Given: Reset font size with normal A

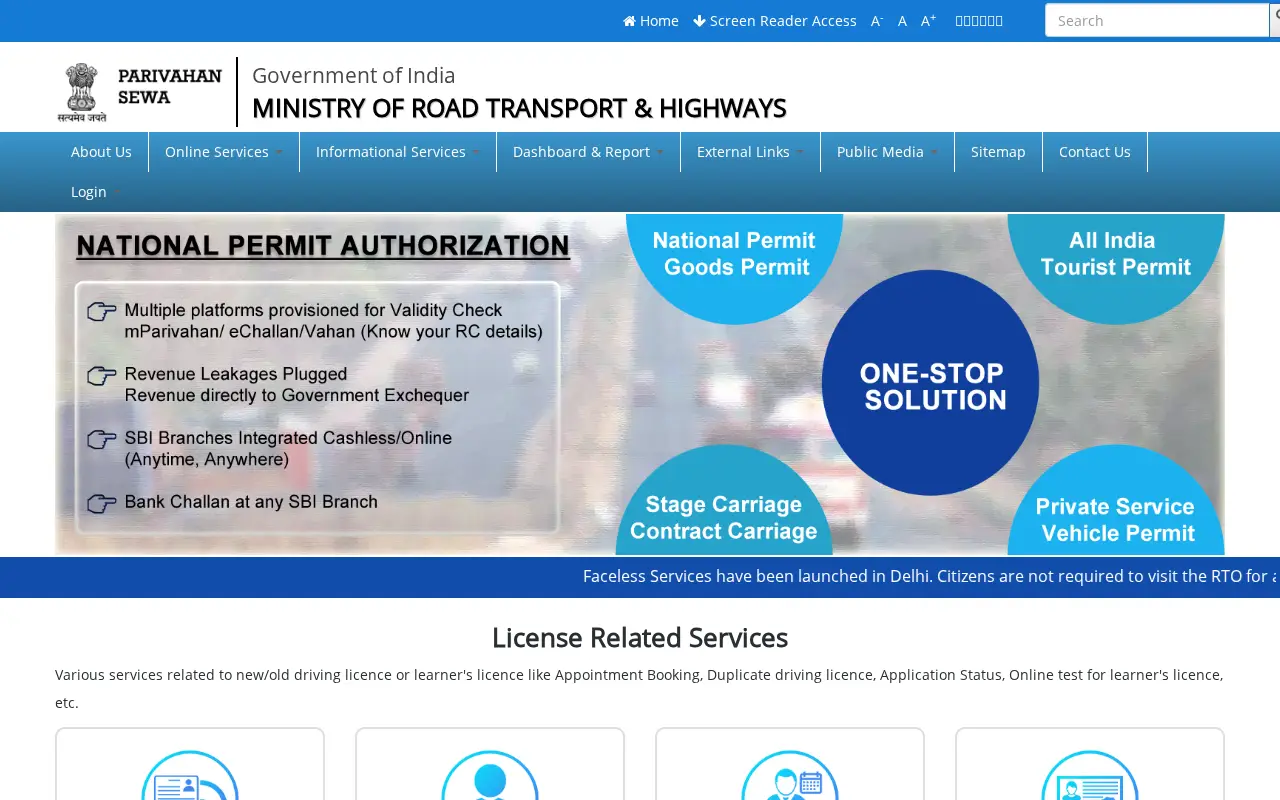Looking at the screenshot, I should coord(902,21).
